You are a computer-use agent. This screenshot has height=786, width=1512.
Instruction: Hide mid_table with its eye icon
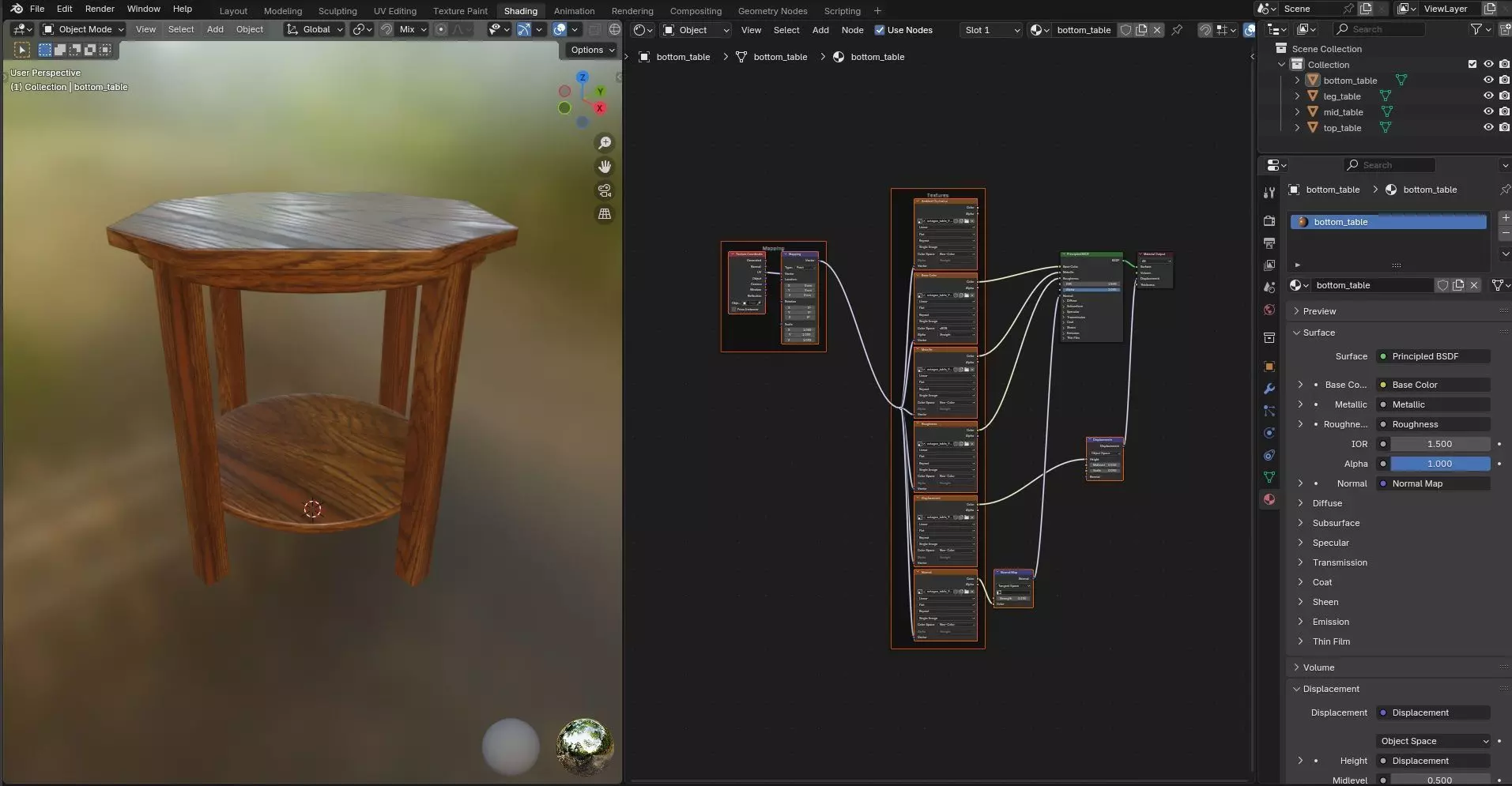click(1488, 112)
